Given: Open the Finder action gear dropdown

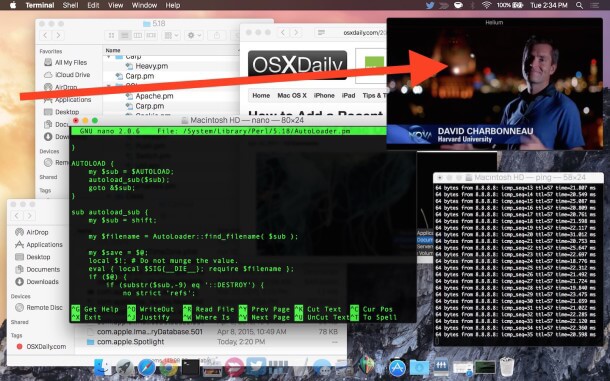Looking at the screenshot, I should pos(194,35).
